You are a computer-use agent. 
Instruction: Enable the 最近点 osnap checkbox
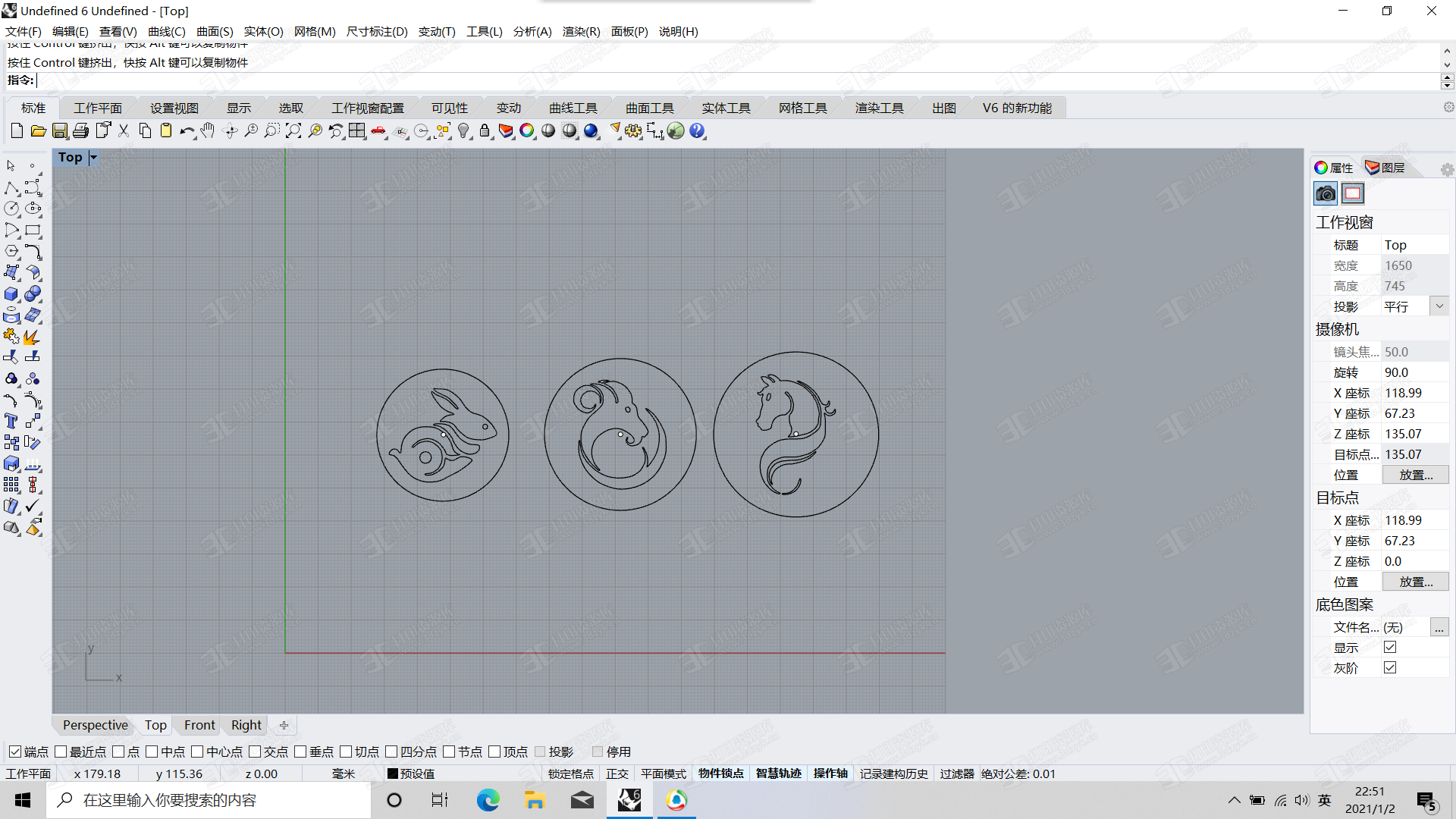click(61, 752)
